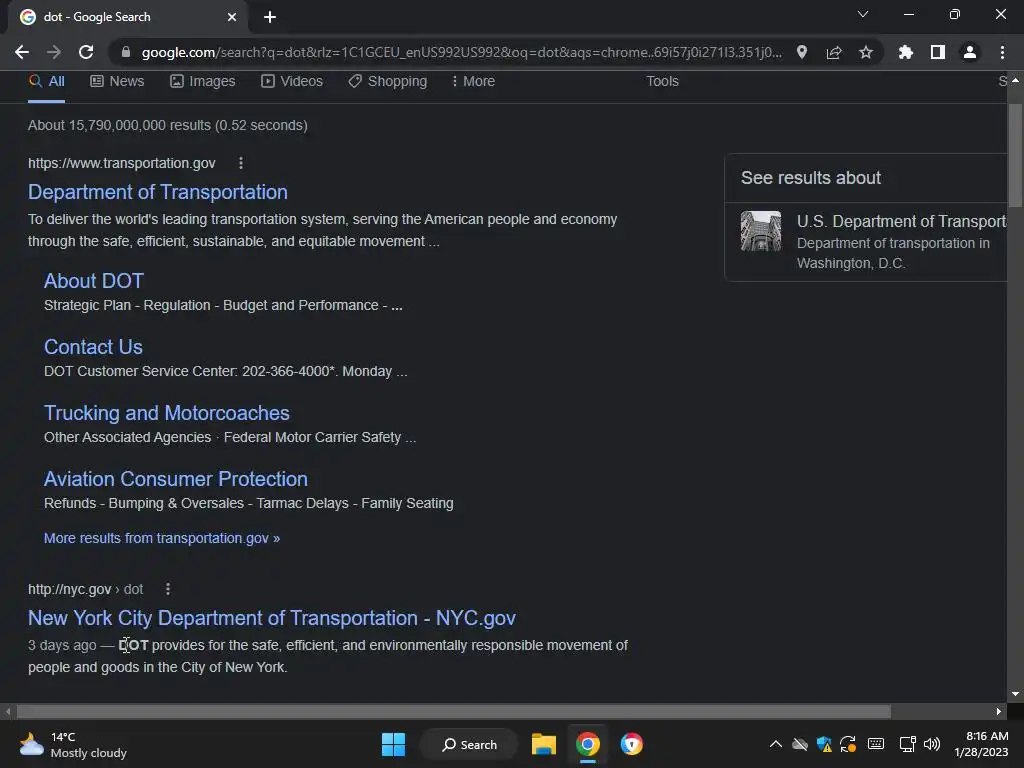Click the lock icon in address bar
1024x768 pixels.
tap(126, 52)
